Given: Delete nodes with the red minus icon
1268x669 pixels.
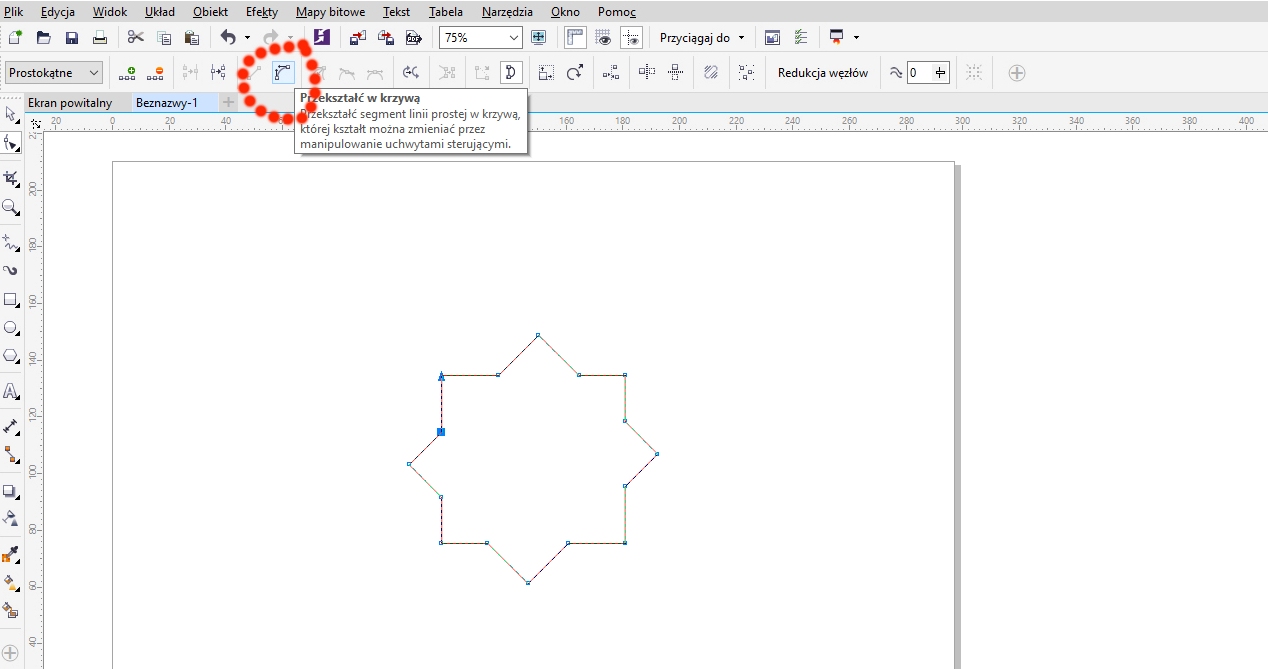Looking at the screenshot, I should coord(155,73).
